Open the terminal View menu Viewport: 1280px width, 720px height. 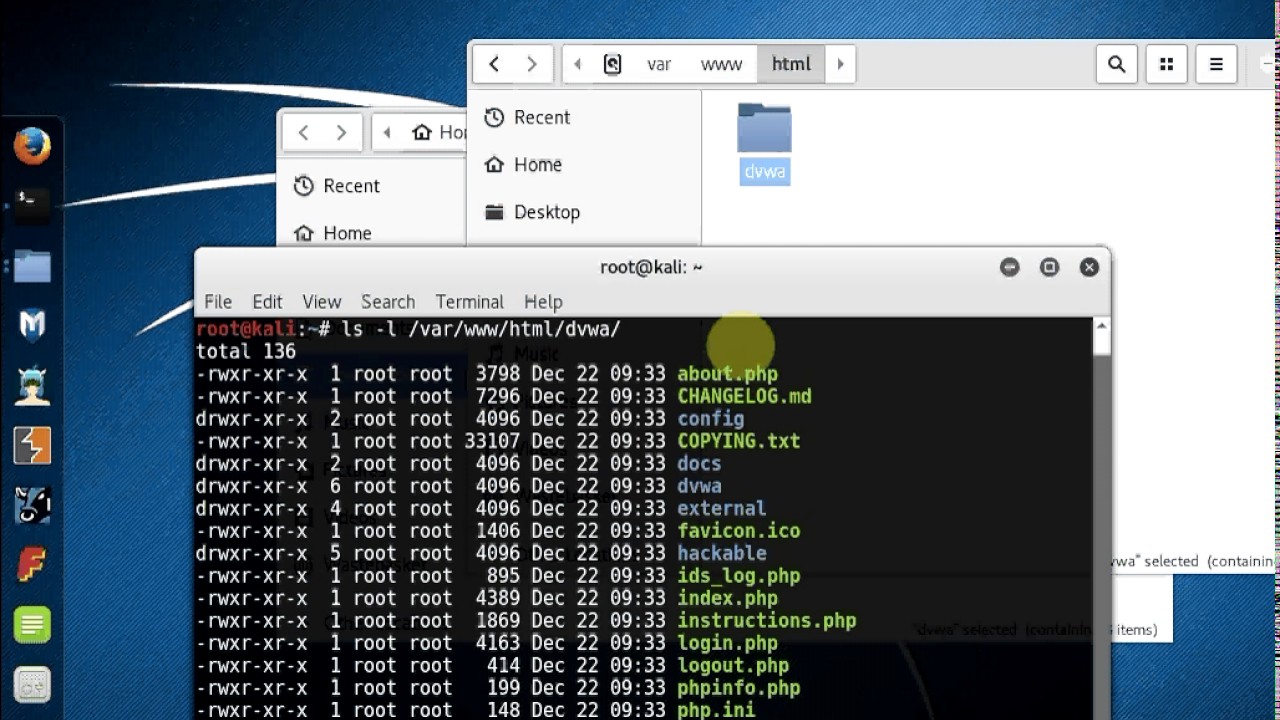click(322, 301)
